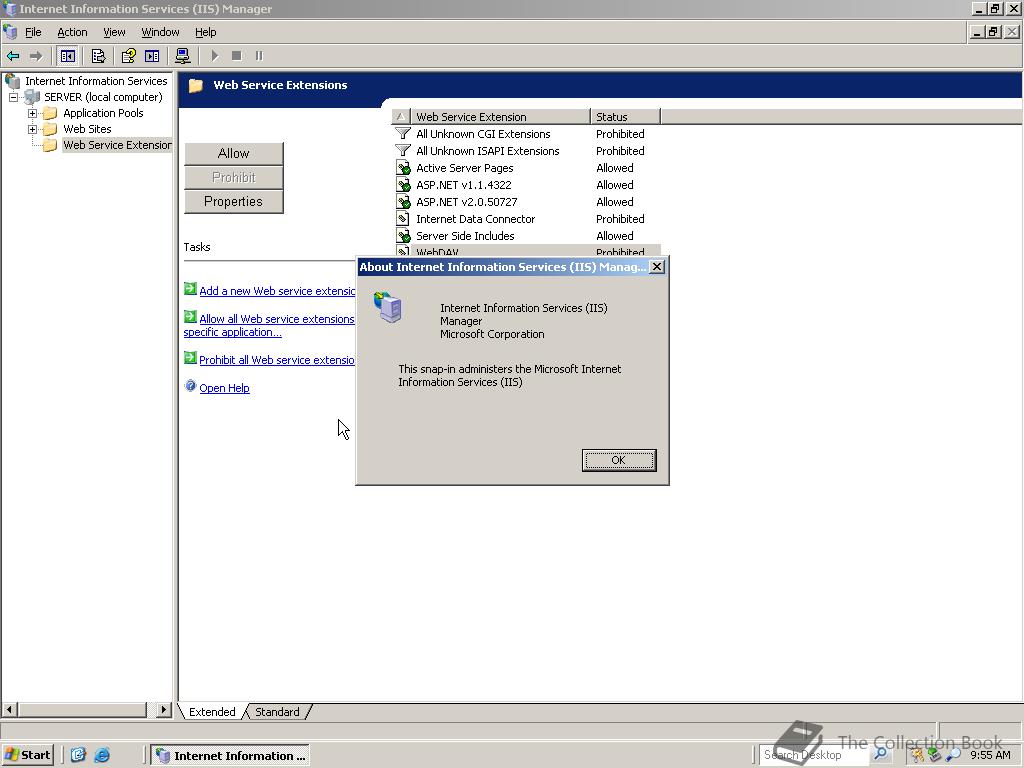
Task: Select the Internet Data Connector row text
Action: coord(475,219)
